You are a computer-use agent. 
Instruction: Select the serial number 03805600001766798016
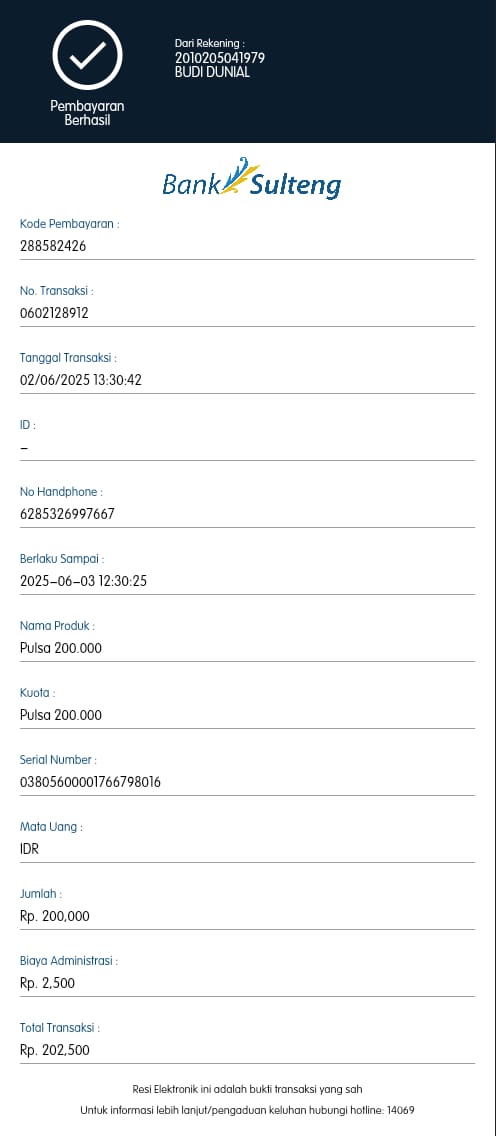tap(91, 782)
